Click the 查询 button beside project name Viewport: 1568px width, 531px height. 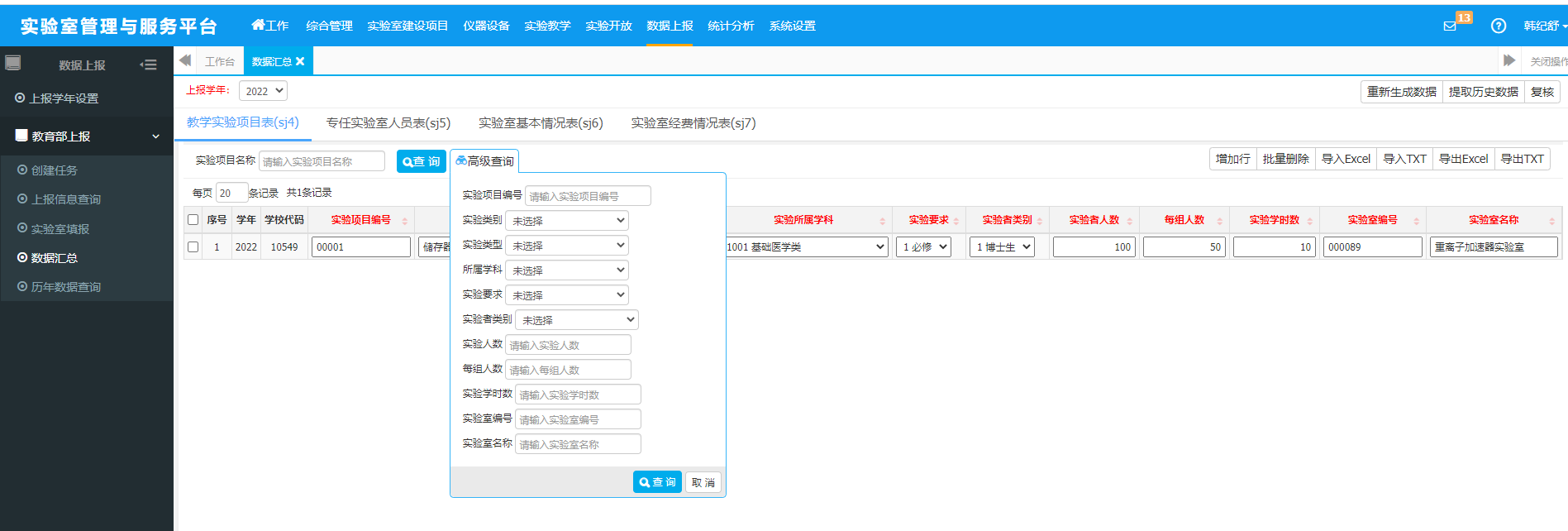click(x=422, y=161)
